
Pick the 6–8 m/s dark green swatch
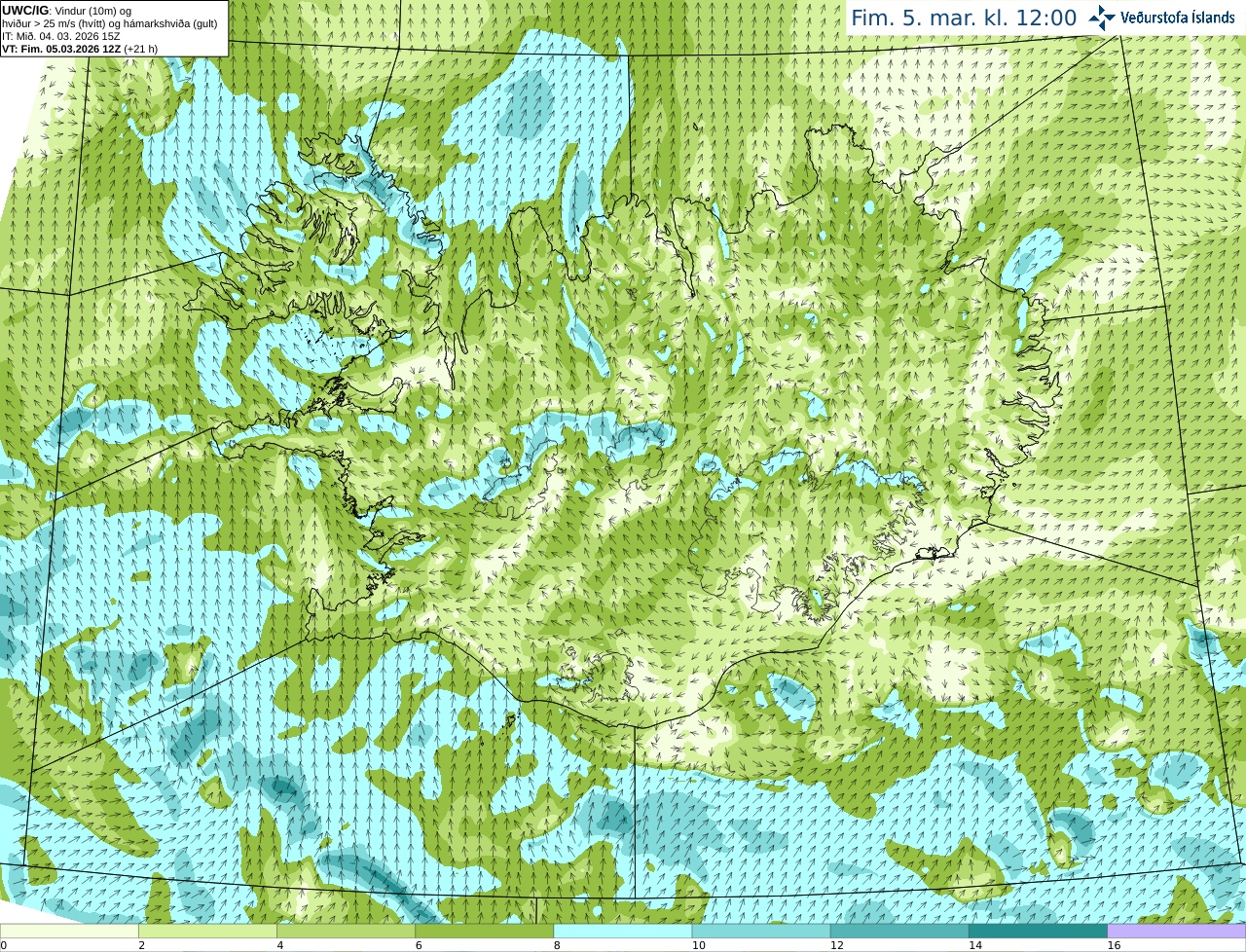(484, 931)
